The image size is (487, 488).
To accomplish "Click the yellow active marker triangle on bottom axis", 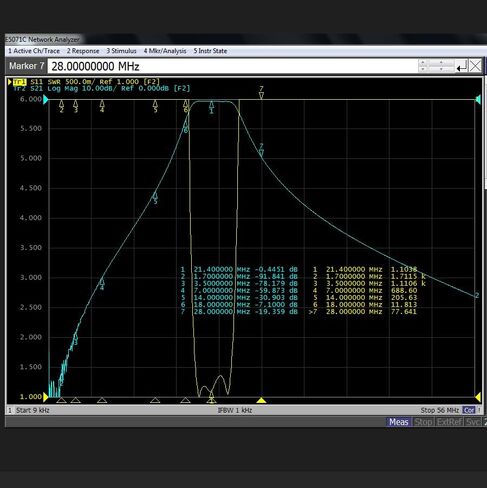I will (x=261, y=400).
